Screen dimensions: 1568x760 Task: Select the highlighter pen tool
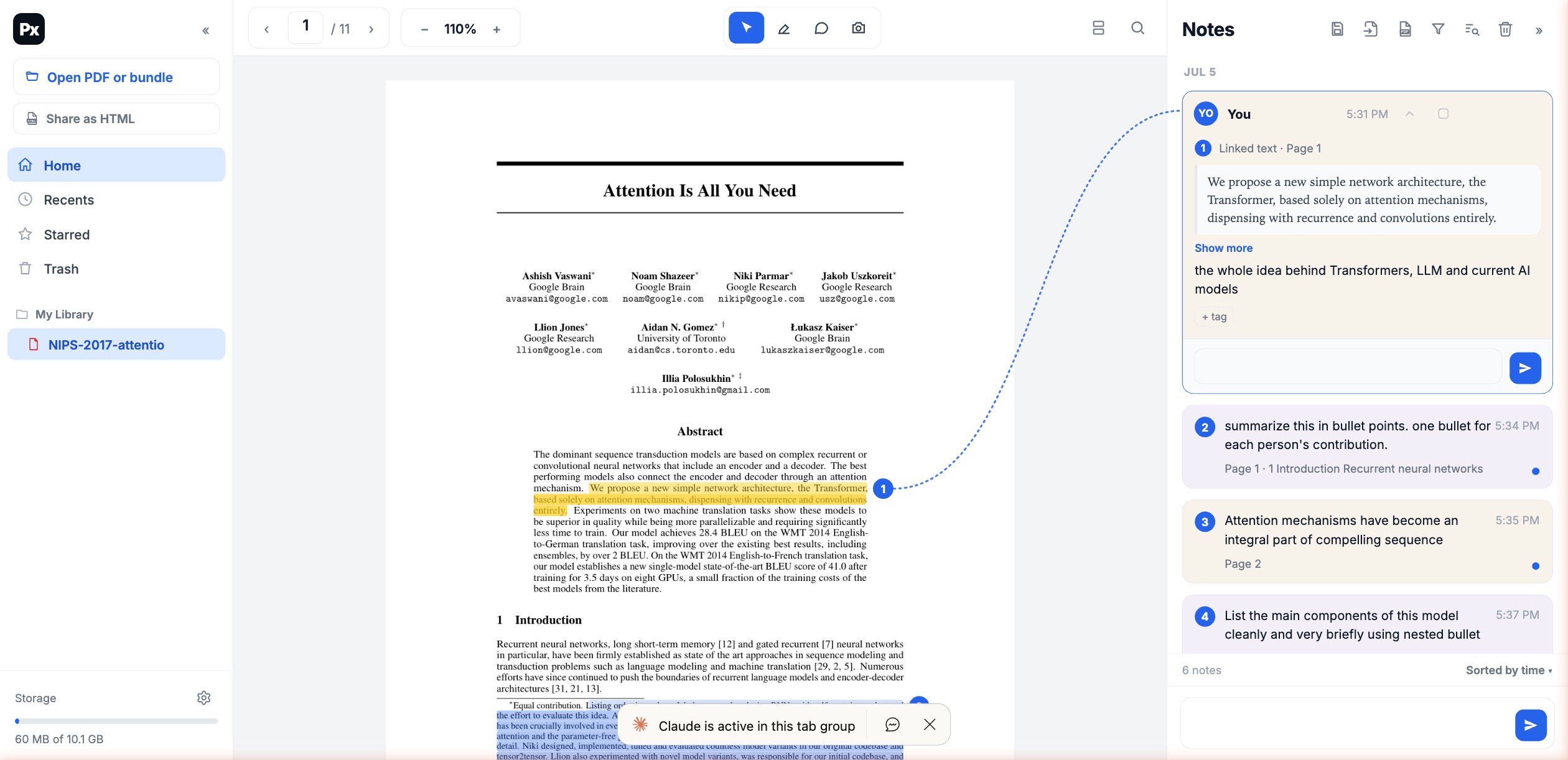(x=784, y=28)
